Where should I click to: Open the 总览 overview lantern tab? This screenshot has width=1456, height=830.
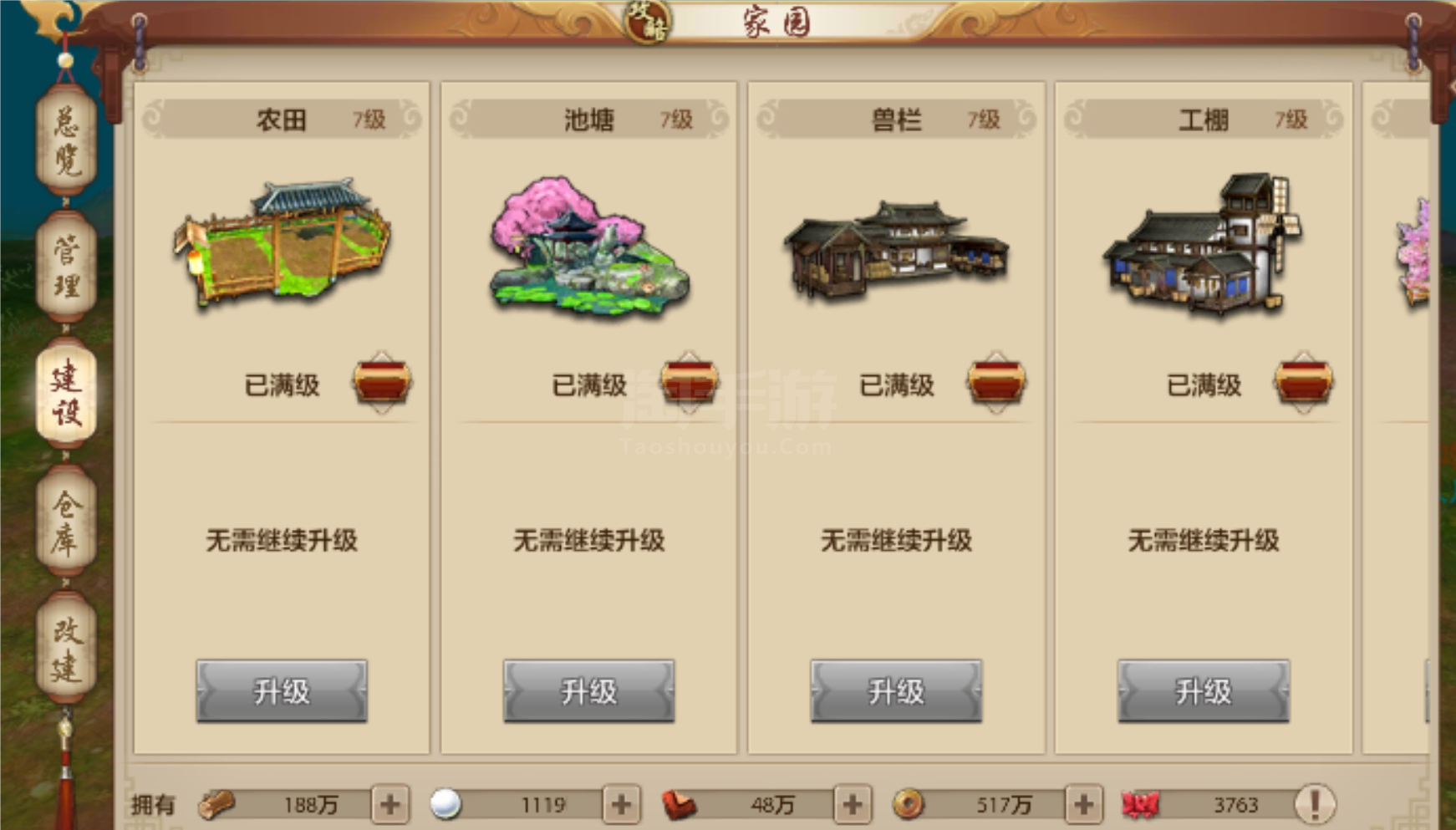click(x=66, y=141)
